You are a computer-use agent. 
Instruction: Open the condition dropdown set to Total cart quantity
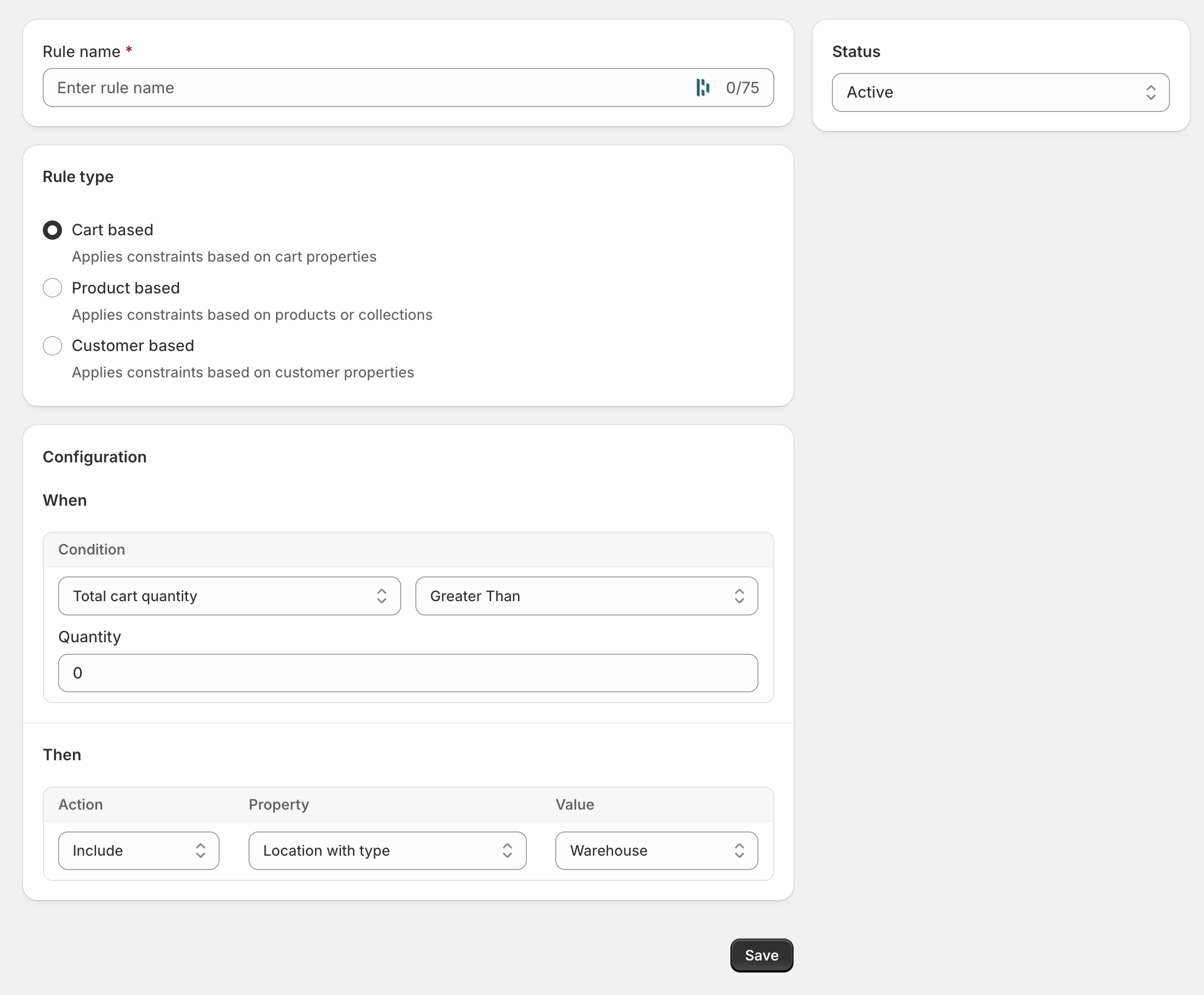click(229, 596)
